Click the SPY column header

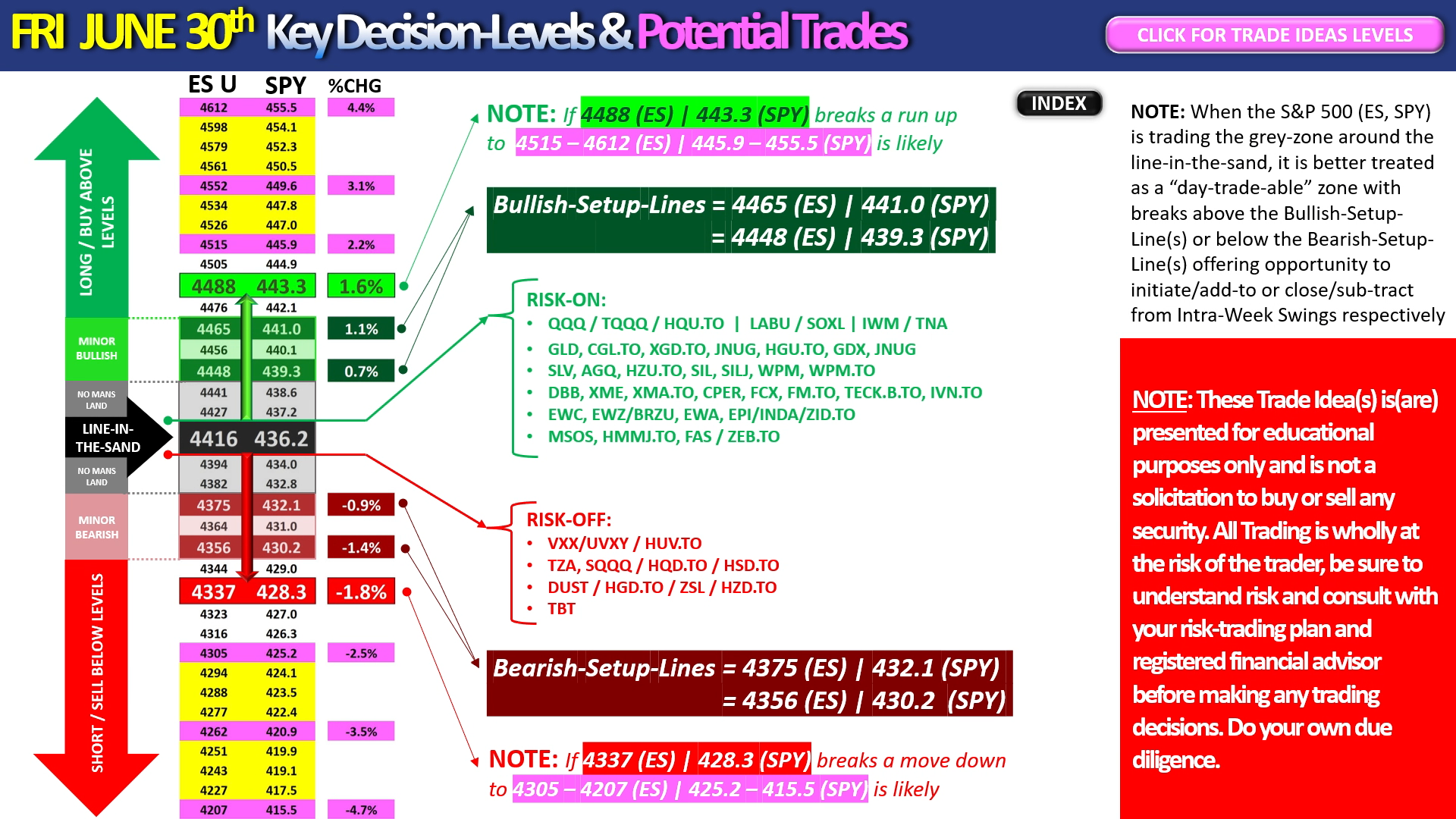coord(285,85)
